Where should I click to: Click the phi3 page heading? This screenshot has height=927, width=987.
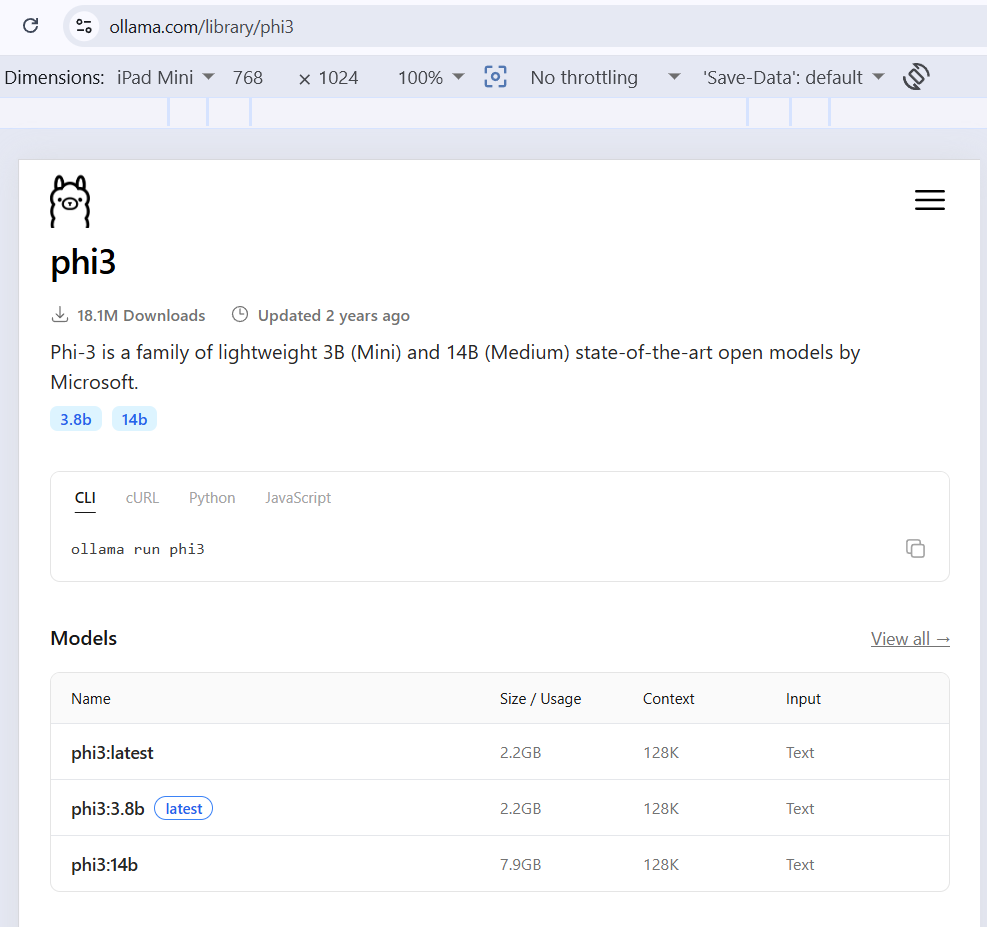pos(83,262)
